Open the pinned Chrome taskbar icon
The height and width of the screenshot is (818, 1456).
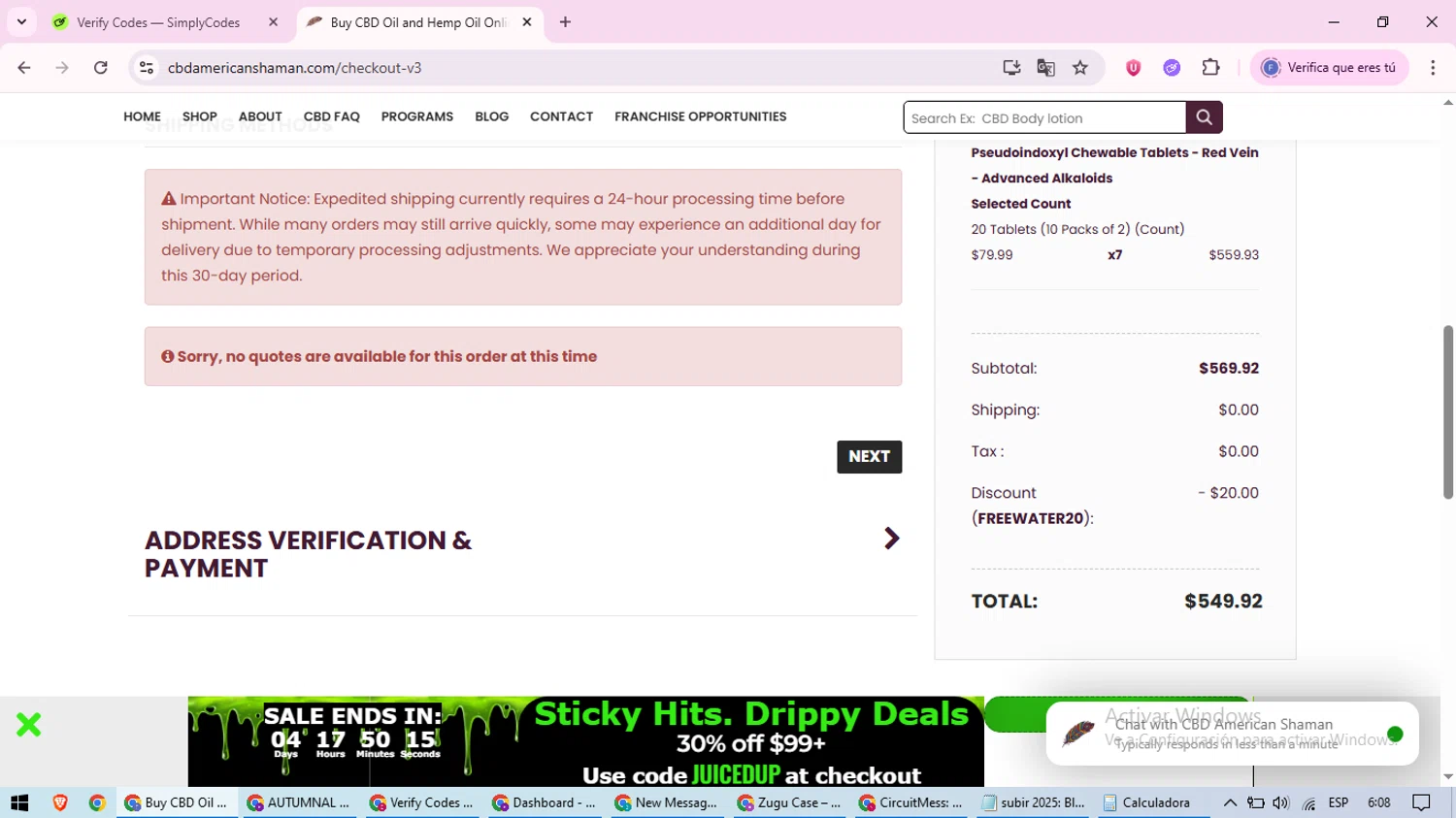click(x=97, y=802)
